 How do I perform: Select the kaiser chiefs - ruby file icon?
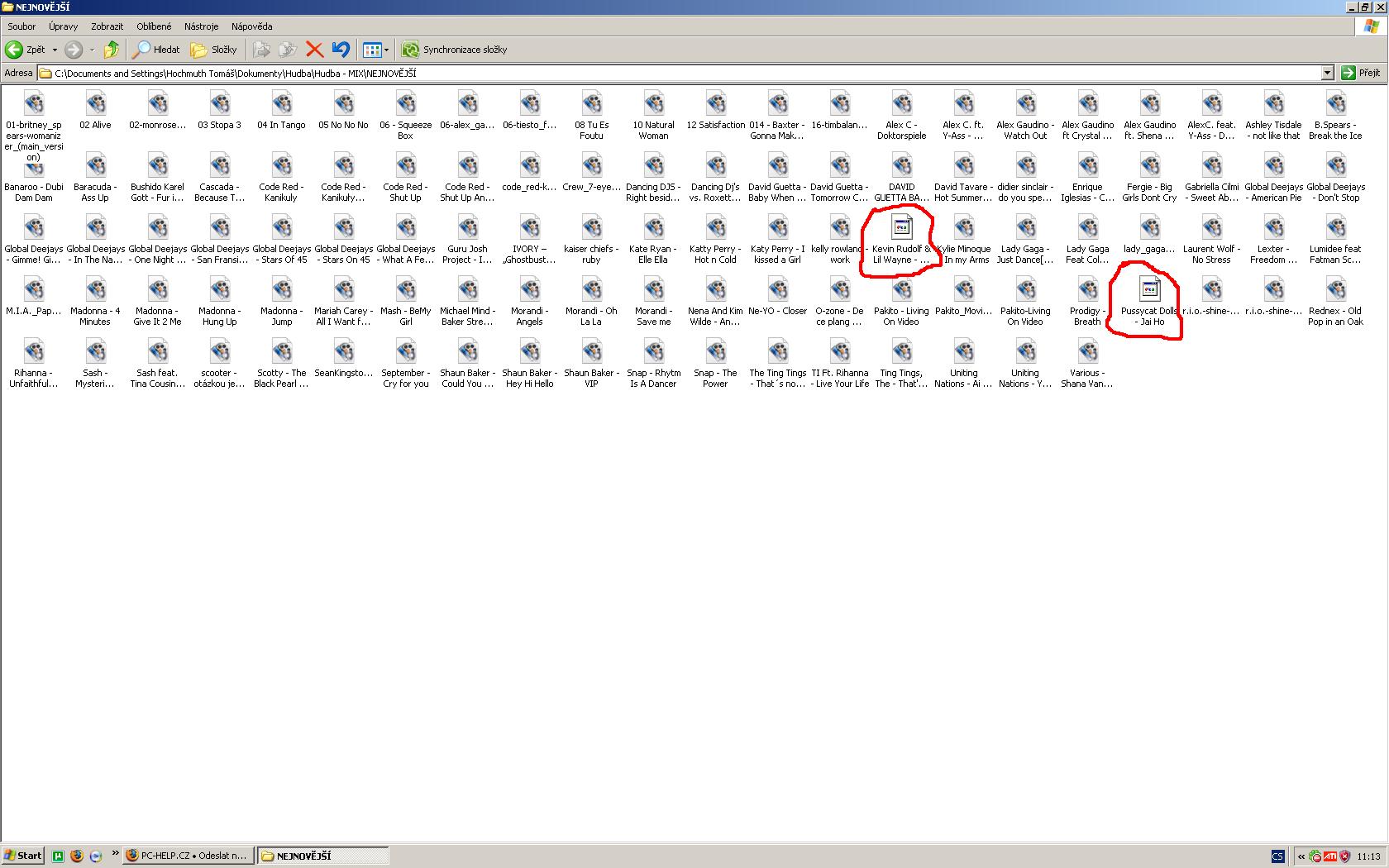(591, 227)
